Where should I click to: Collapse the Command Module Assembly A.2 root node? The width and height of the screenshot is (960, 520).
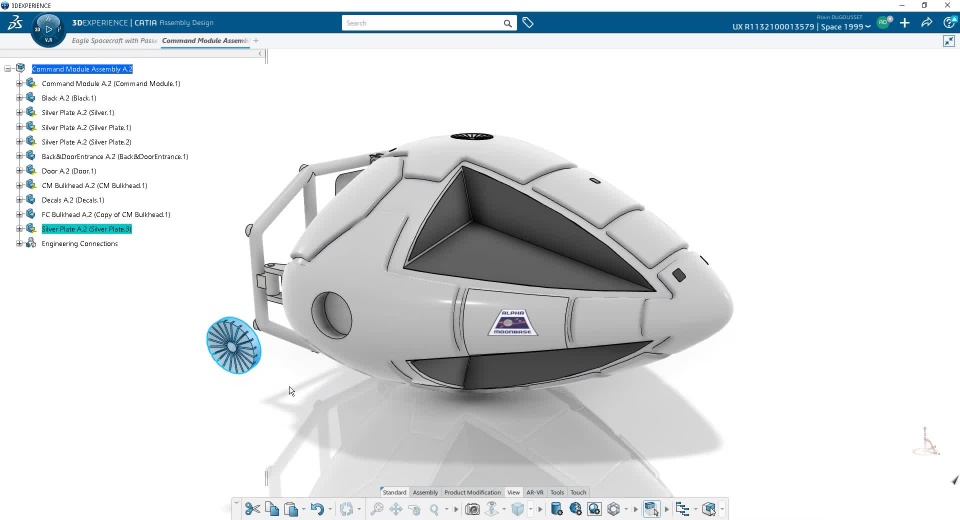click(x=8, y=69)
